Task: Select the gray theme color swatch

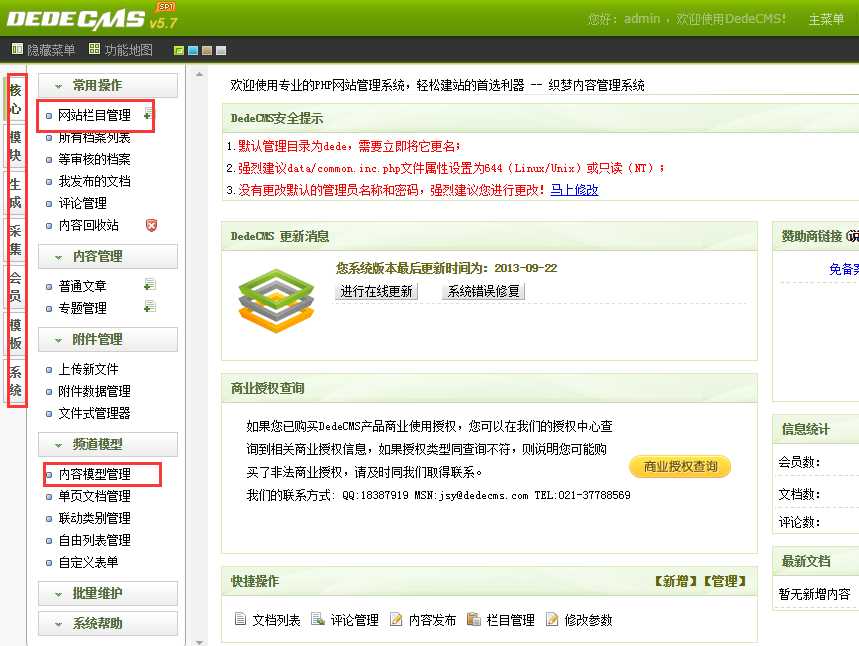Action: (221, 50)
